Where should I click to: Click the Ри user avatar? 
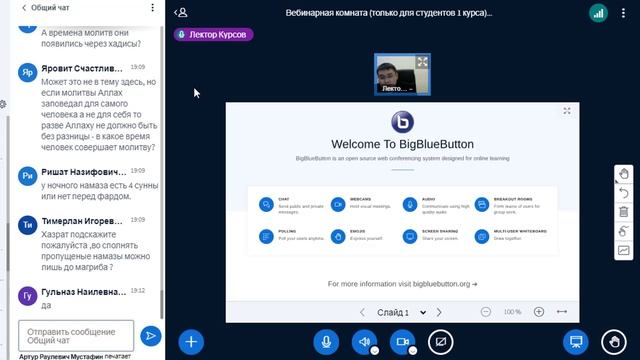(x=27, y=176)
